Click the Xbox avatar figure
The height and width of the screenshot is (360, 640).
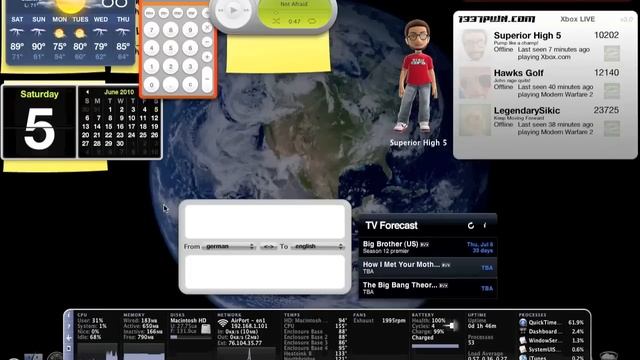417,76
